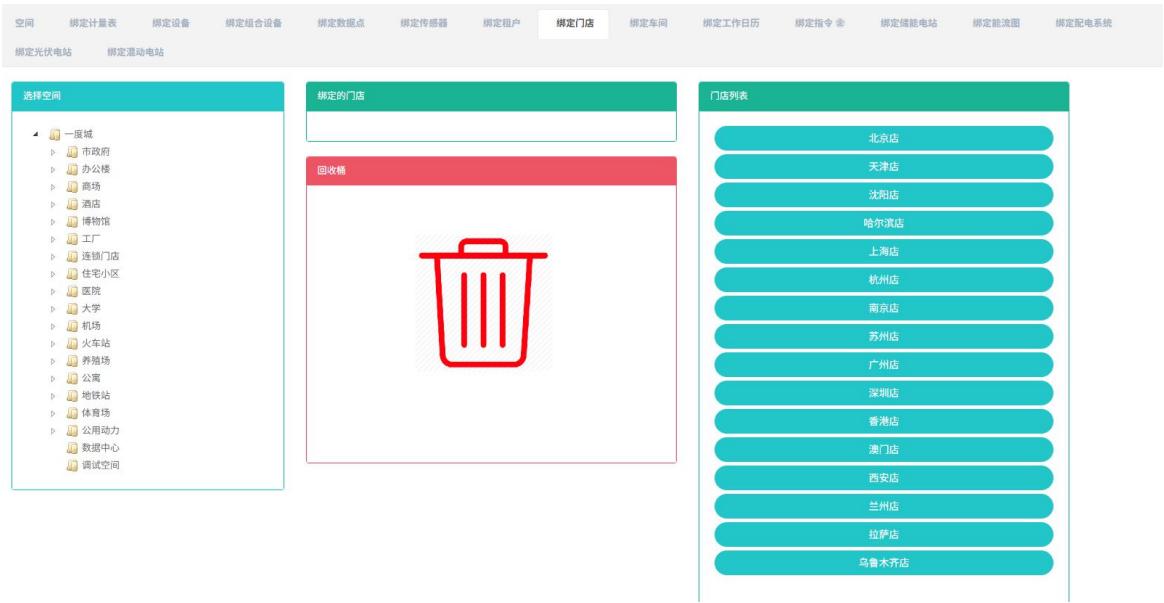Click the folder icon beside 体育场
1164x603 pixels.
pos(72,413)
